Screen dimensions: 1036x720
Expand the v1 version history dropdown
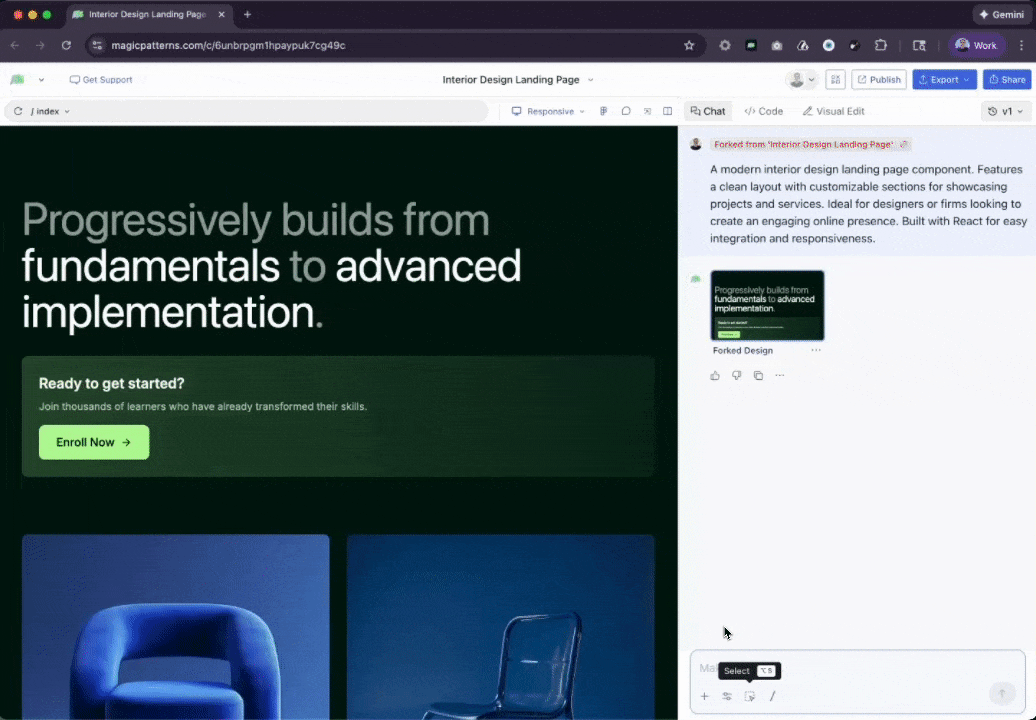1006,111
